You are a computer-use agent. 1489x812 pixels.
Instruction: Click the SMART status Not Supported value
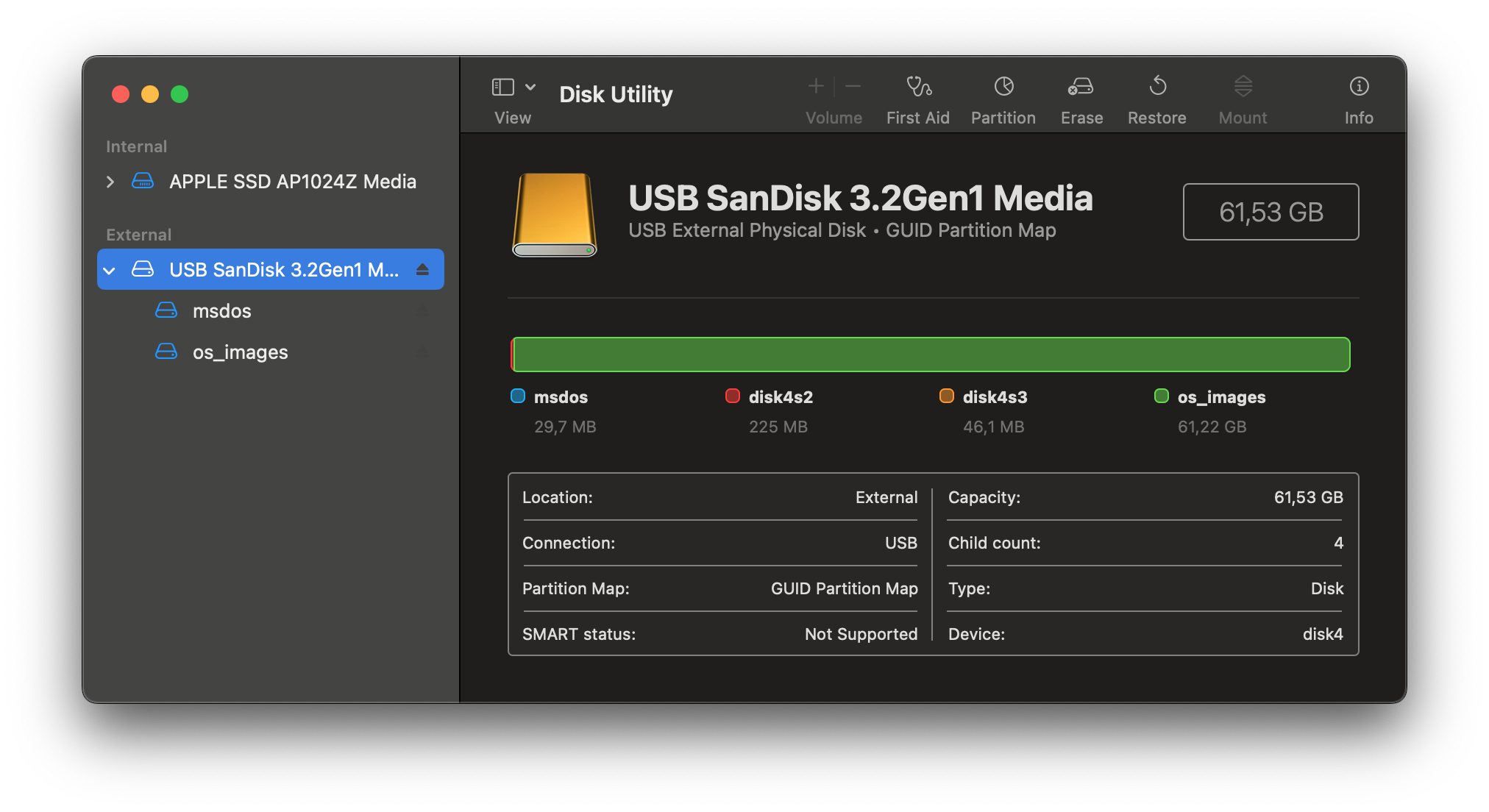(x=861, y=634)
